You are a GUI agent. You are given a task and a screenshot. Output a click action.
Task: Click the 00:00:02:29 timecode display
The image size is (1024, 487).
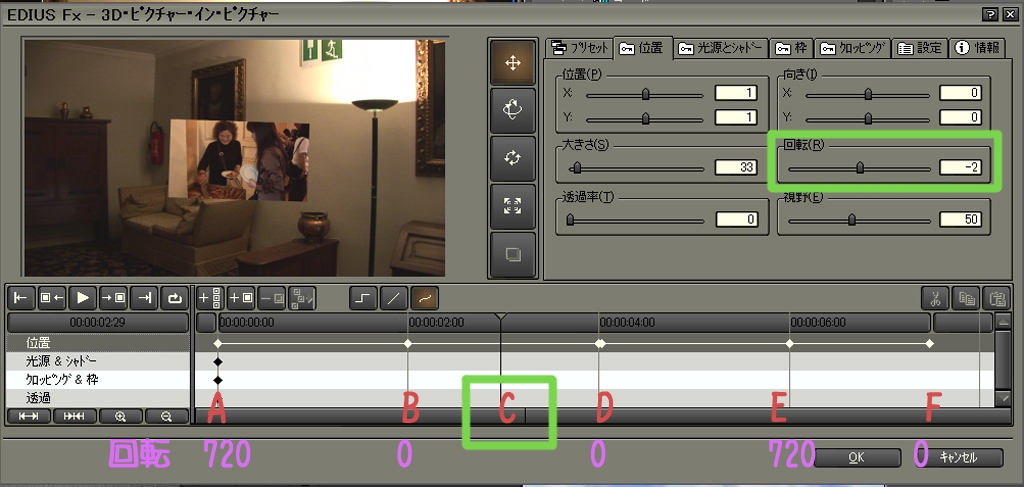coord(98,322)
